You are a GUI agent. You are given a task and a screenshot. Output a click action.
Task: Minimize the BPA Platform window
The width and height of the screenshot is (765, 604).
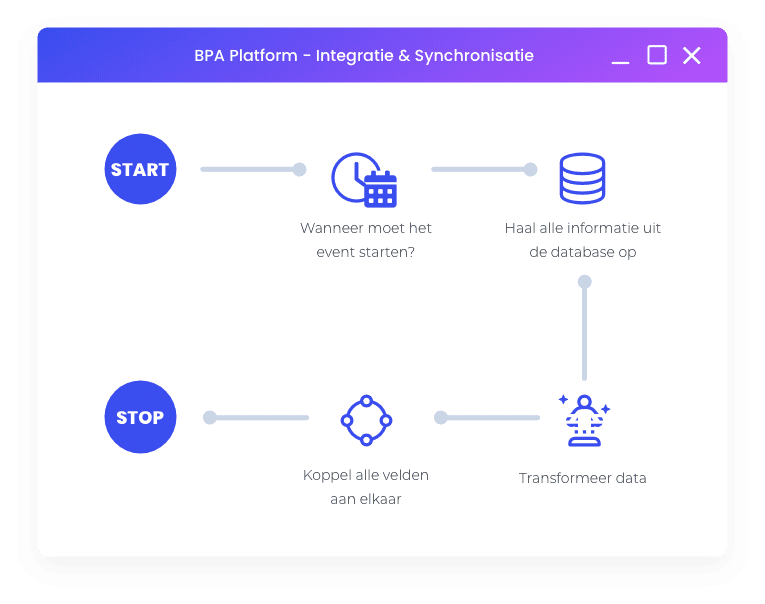point(620,62)
